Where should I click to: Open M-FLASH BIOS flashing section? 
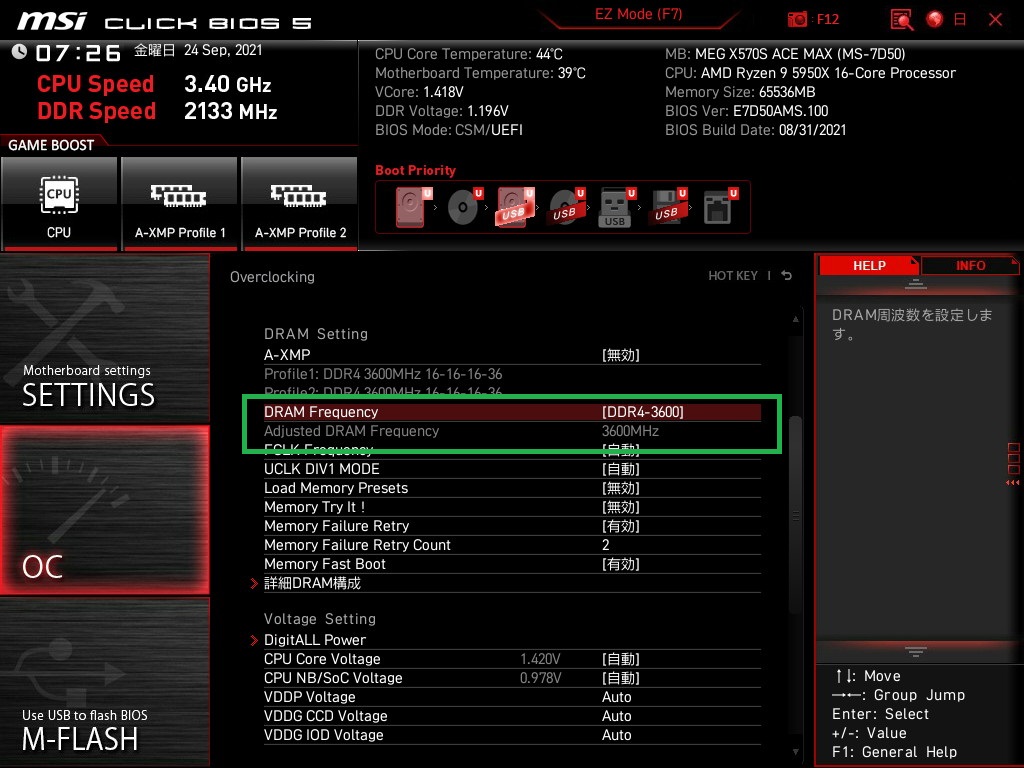tap(105, 682)
